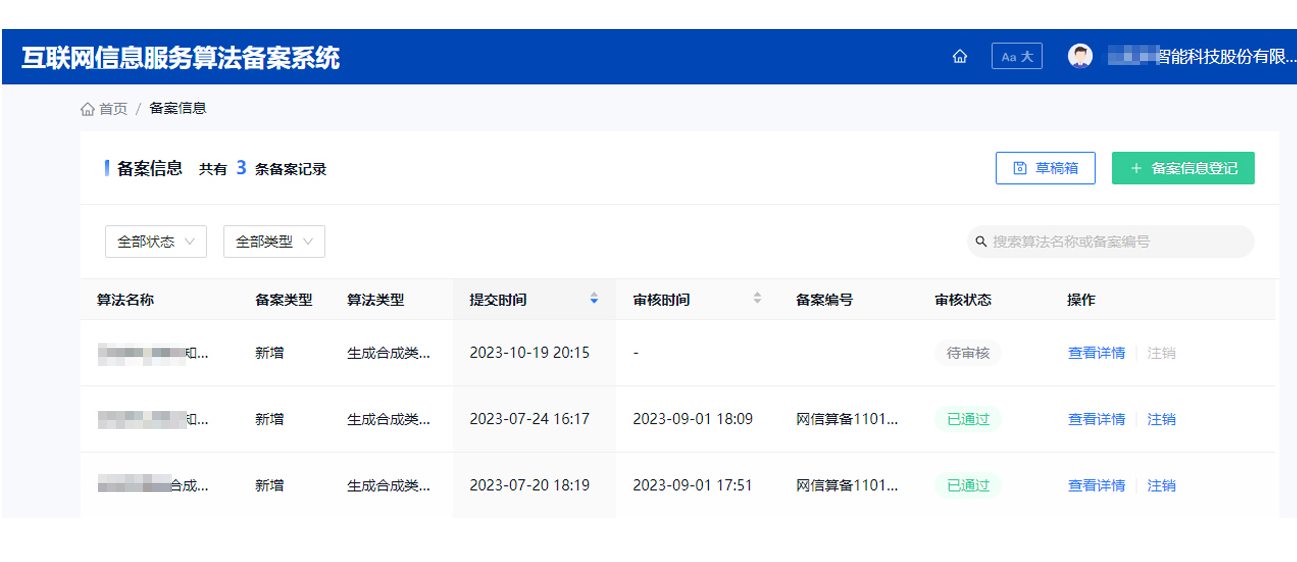Image resolution: width=1297 pixels, height=562 pixels.
Task: Click 备案信息登记 green button
Action: pos(1182,168)
